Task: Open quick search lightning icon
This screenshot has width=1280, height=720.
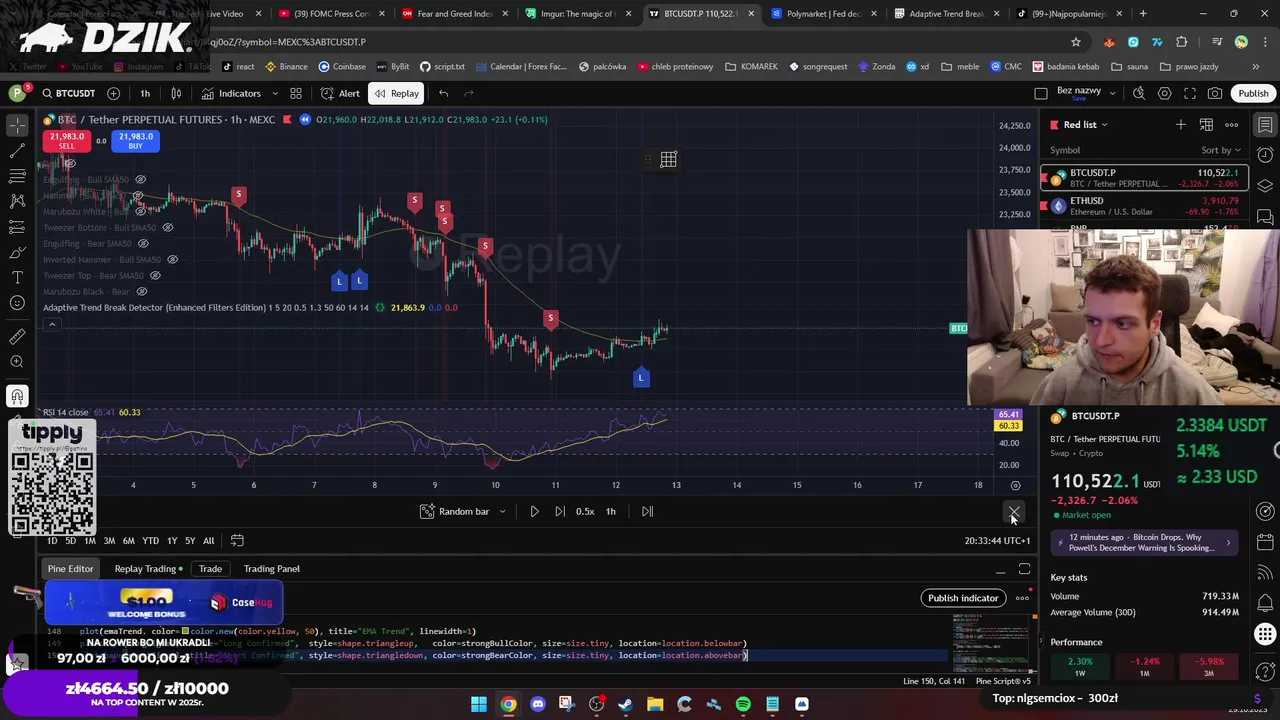Action: point(1139,93)
